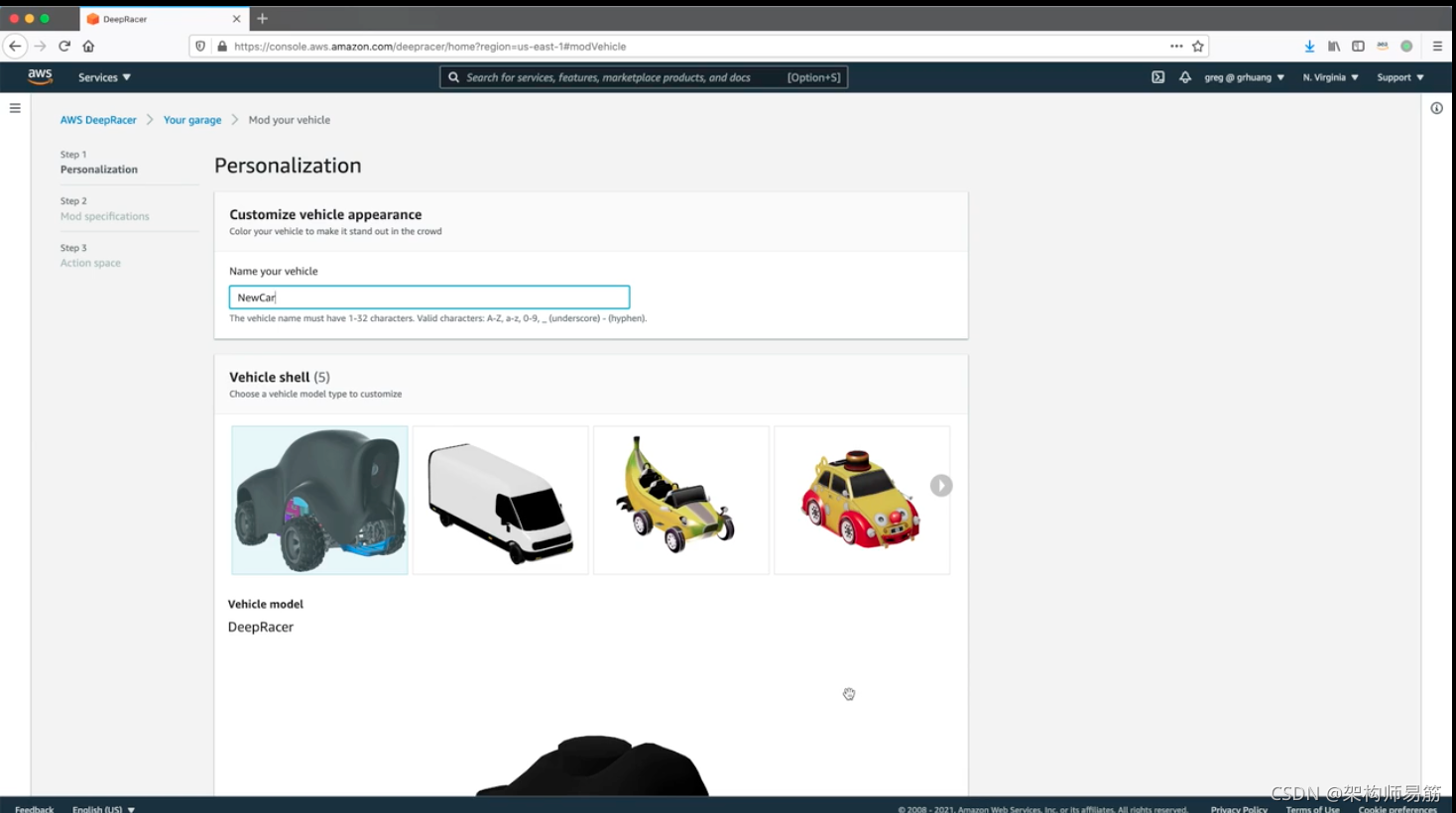
Task: Close the DeepRacer tab
Action: click(x=236, y=18)
